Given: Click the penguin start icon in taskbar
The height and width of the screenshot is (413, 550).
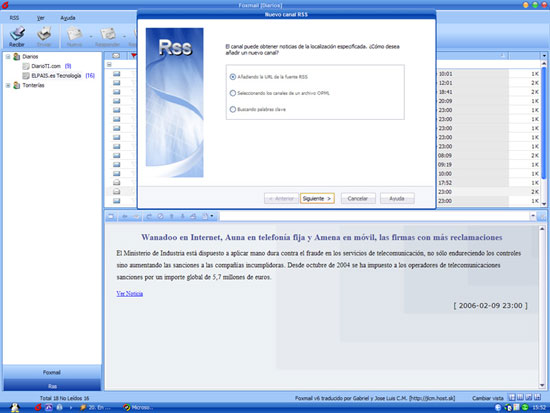Looking at the screenshot, I should (x=15, y=407).
